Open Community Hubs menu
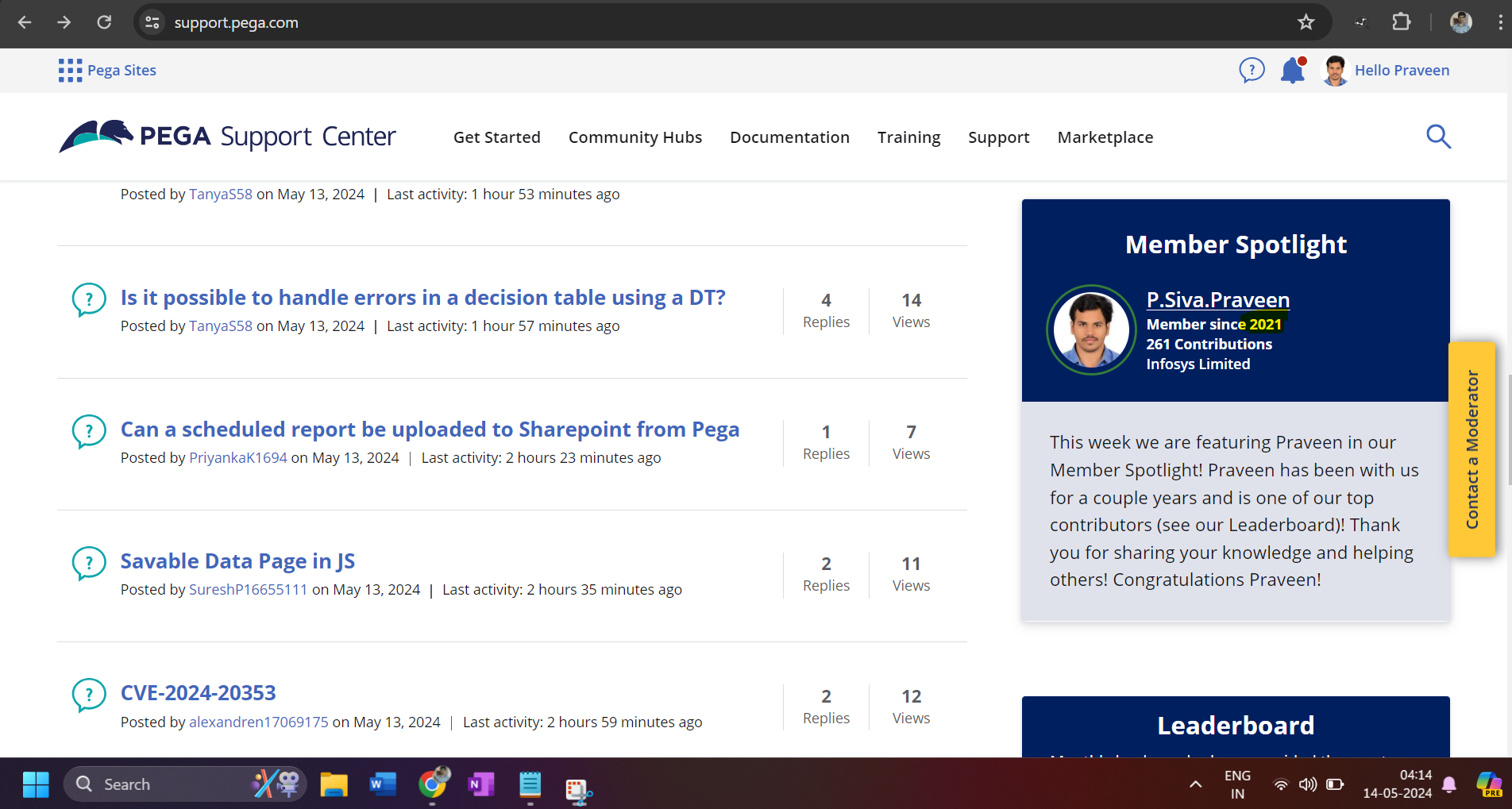Image resolution: width=1512 pixels, height=809 pixels. pos(635,137)
